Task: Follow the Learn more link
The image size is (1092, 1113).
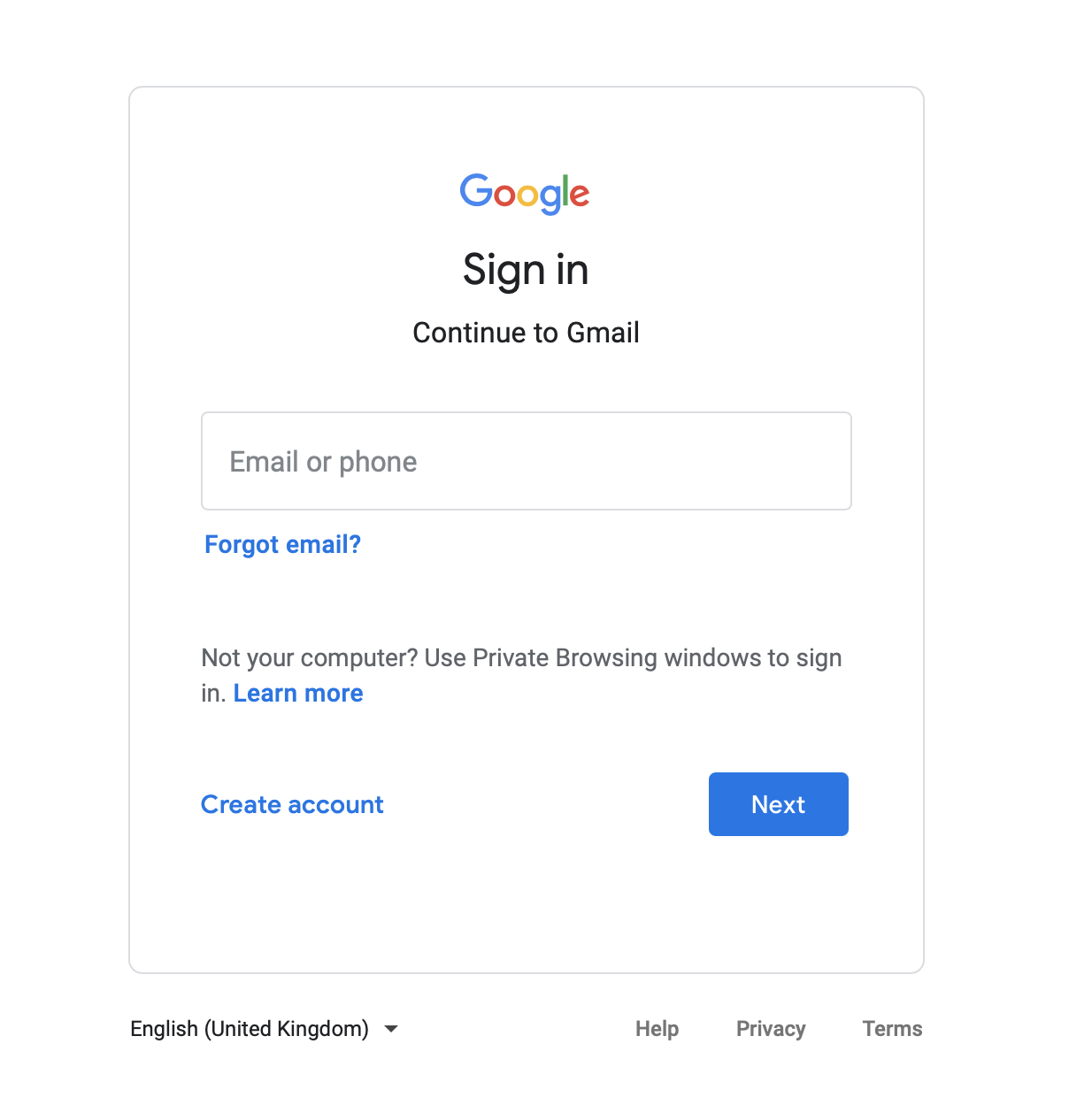Action: point(298,693)
